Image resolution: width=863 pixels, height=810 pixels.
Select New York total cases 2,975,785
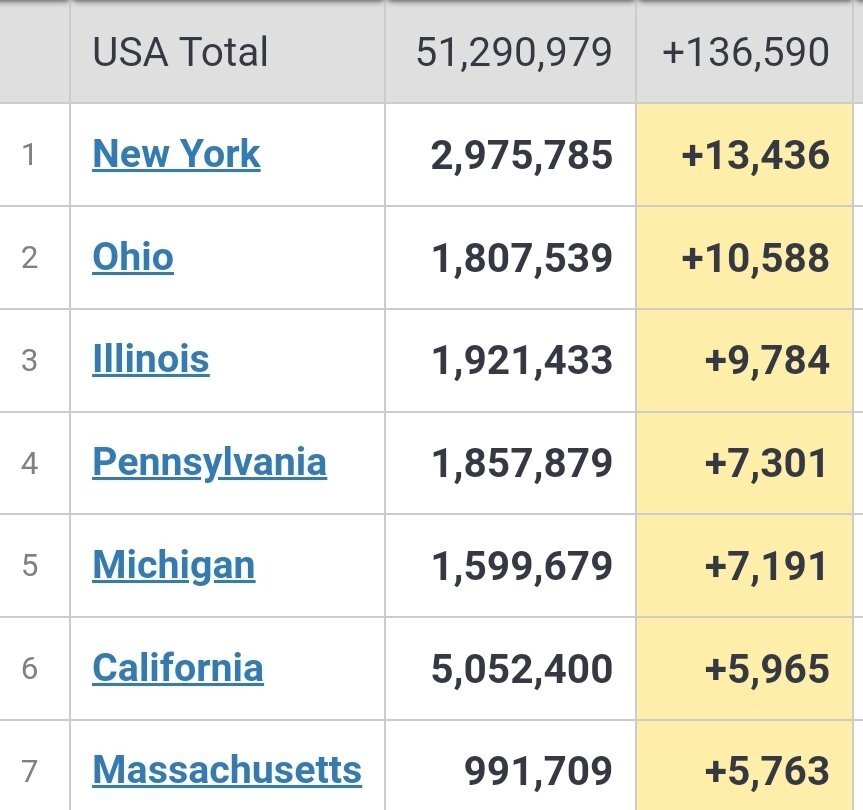521,155
